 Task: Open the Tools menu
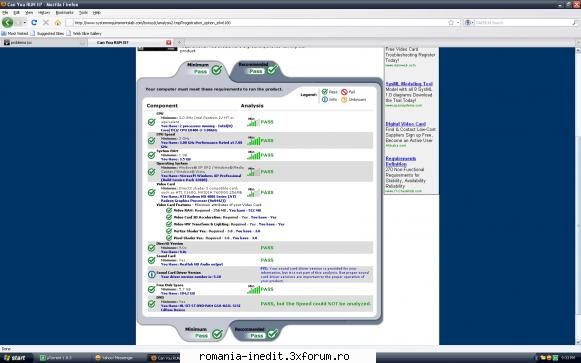pos(83,13)
